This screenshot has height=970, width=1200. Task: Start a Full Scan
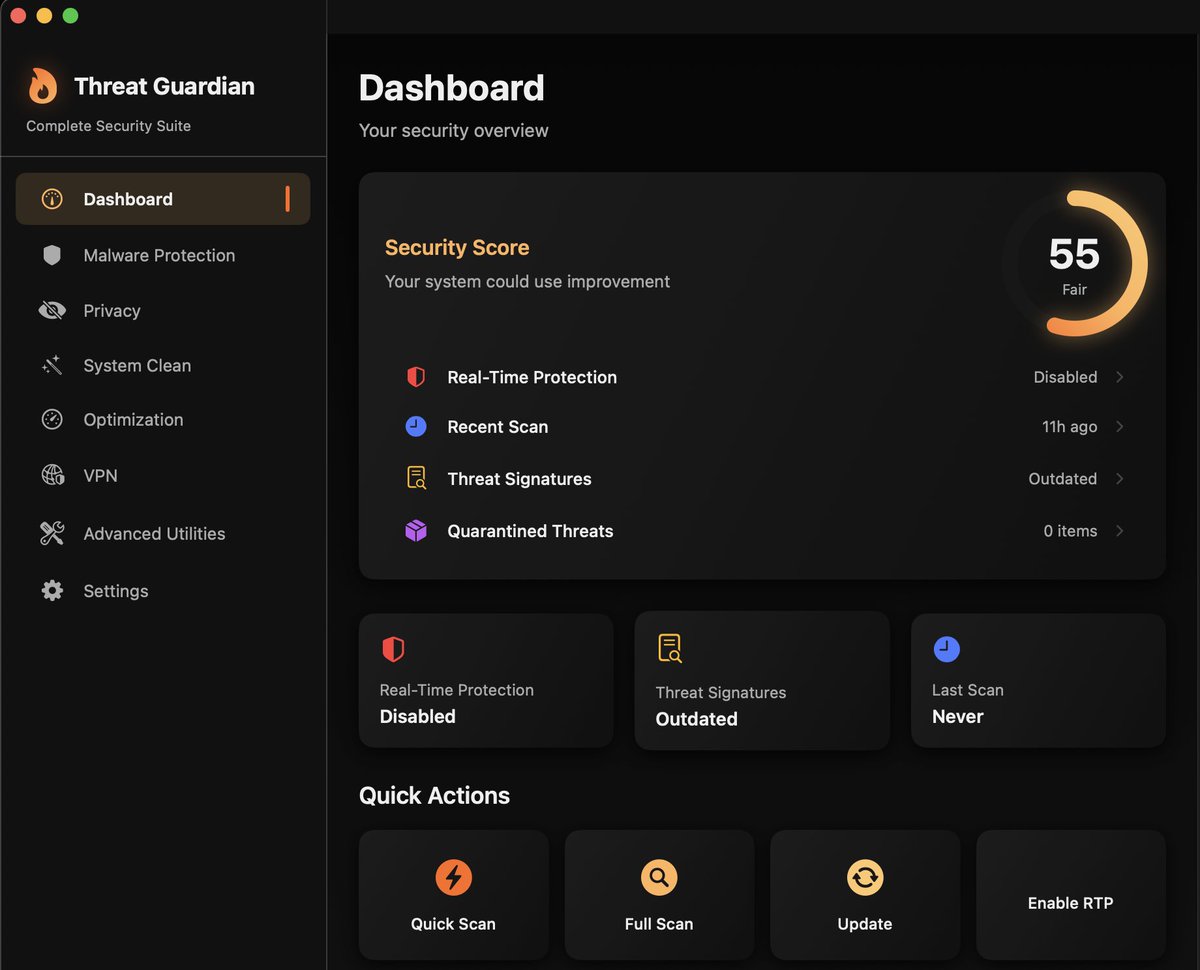coord(659,895)
